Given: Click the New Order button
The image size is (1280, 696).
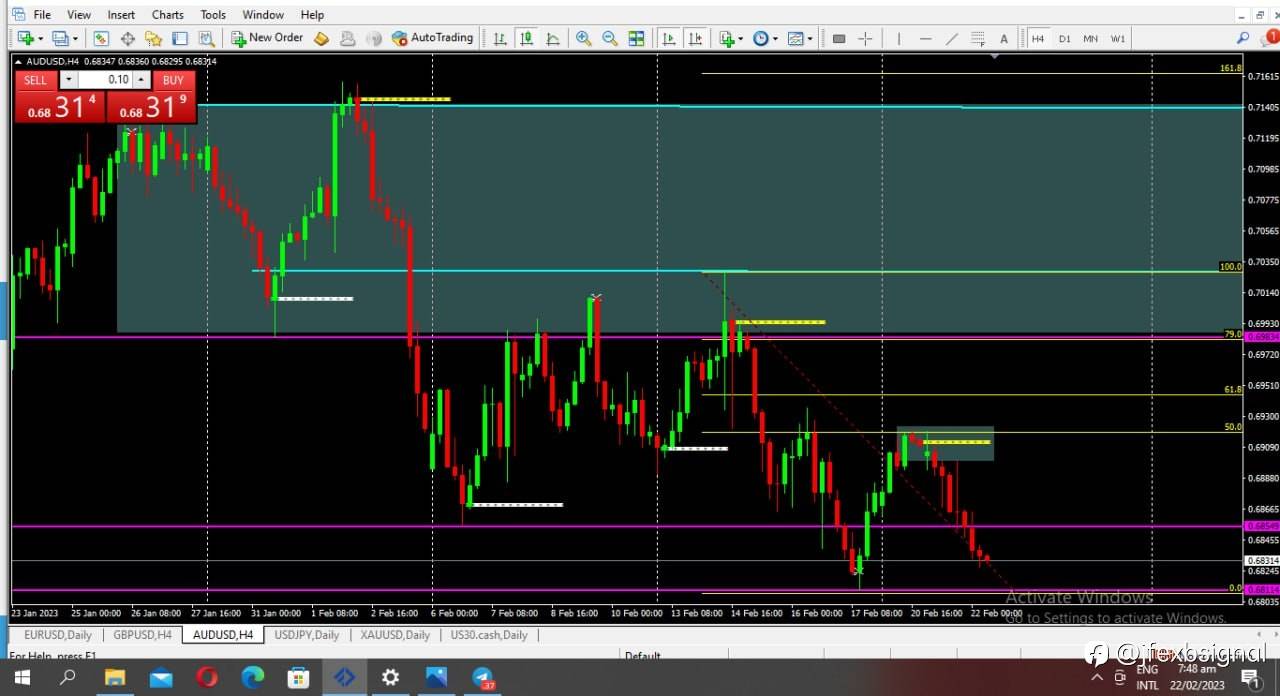Looking at the screenshot, I should [x=267, y=38].
